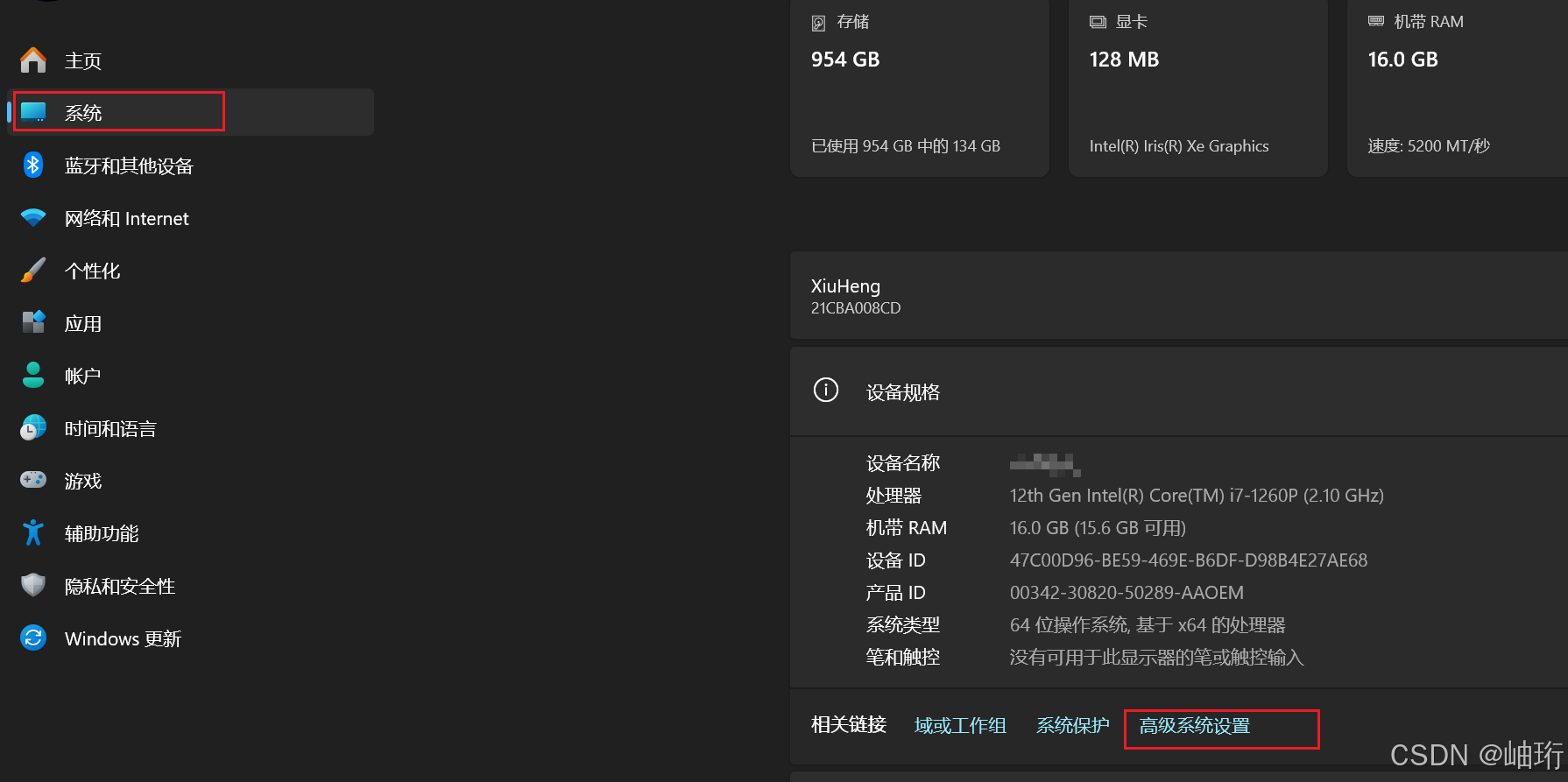This screenshot has height=782, width=1568.
Task: Click the XiuHeng device name card
Action: coord(1179,295)
